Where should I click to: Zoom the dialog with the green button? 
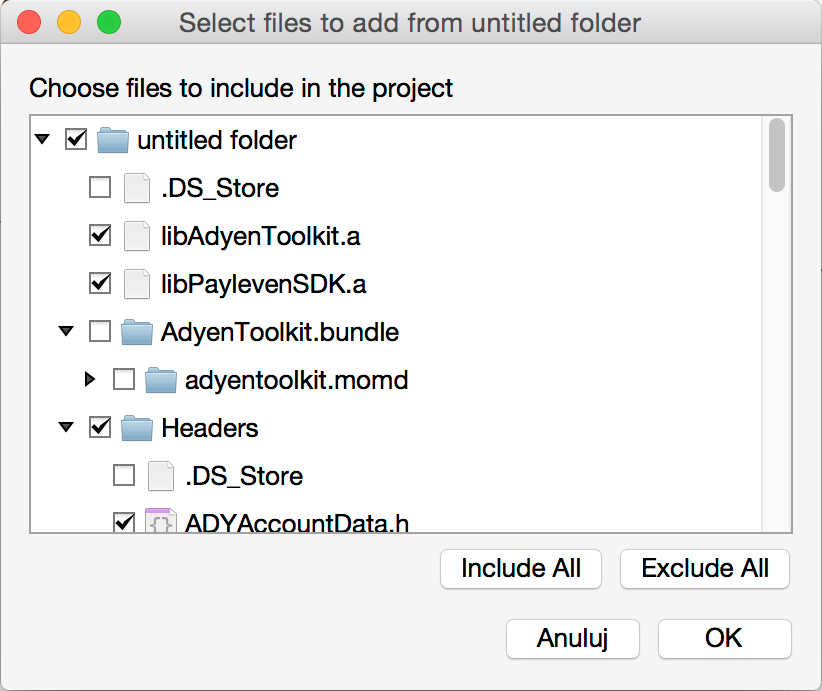click(109, 23)
